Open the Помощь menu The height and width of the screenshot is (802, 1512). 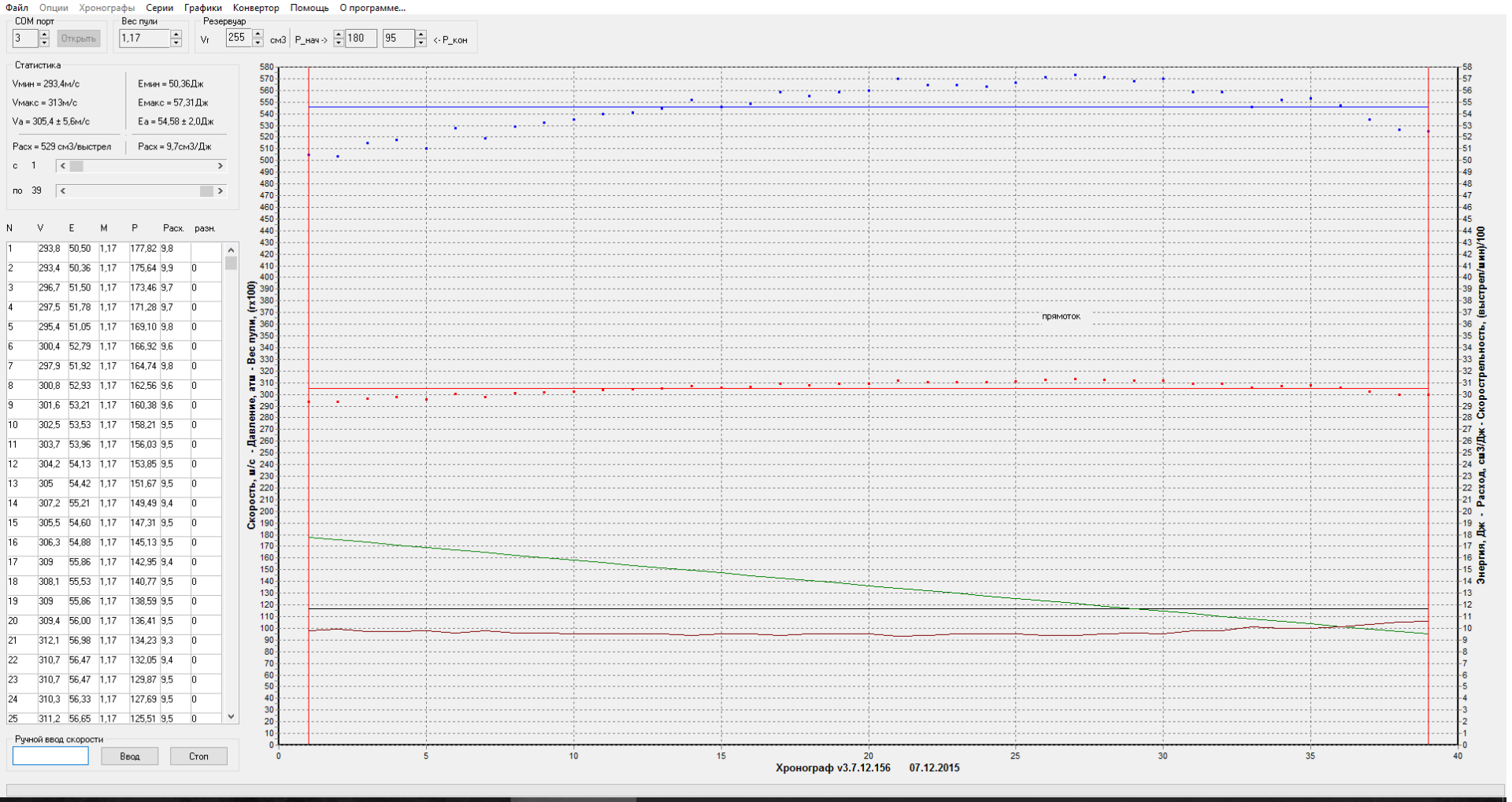pos(309,8)
